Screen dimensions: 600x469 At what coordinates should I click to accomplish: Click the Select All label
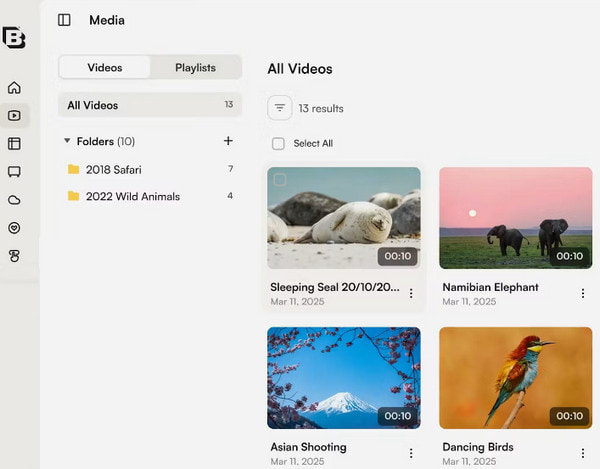[x=313, y=143]
